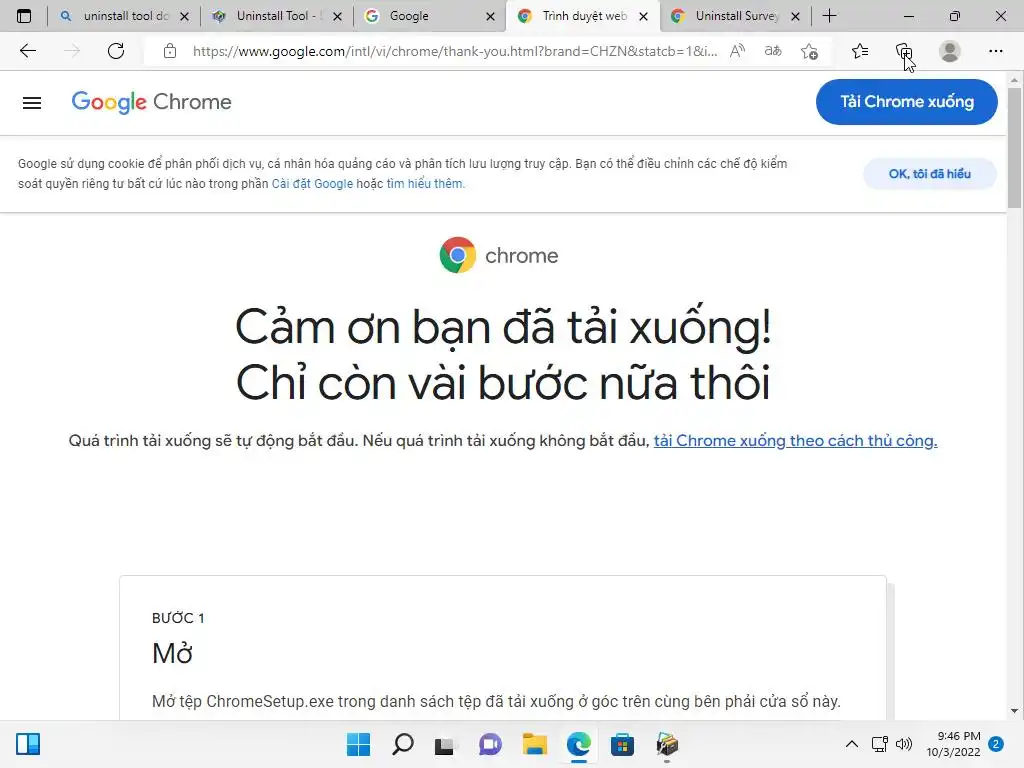Screen dimensions: 1024x768
Task: Open the 'tìm hiểu thêm' link
Action: (424, 184)
